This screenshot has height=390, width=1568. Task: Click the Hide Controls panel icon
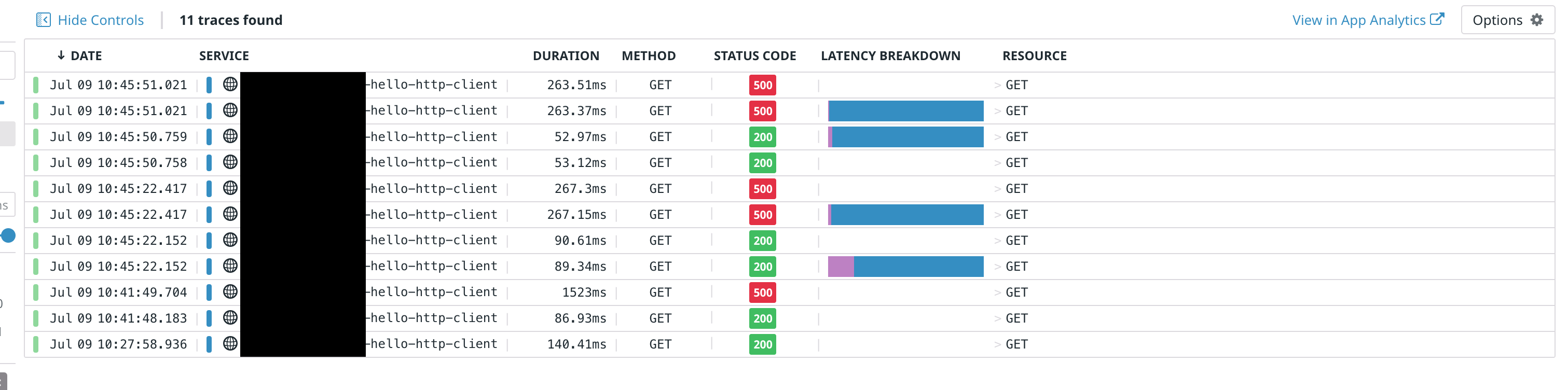point(43,20)
